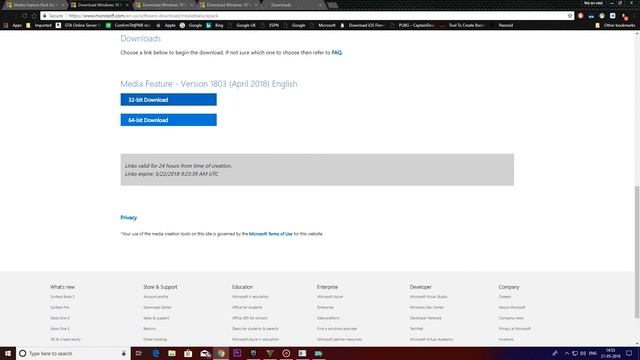Open the Microsoft bookmark

click(x=323, y=25)
